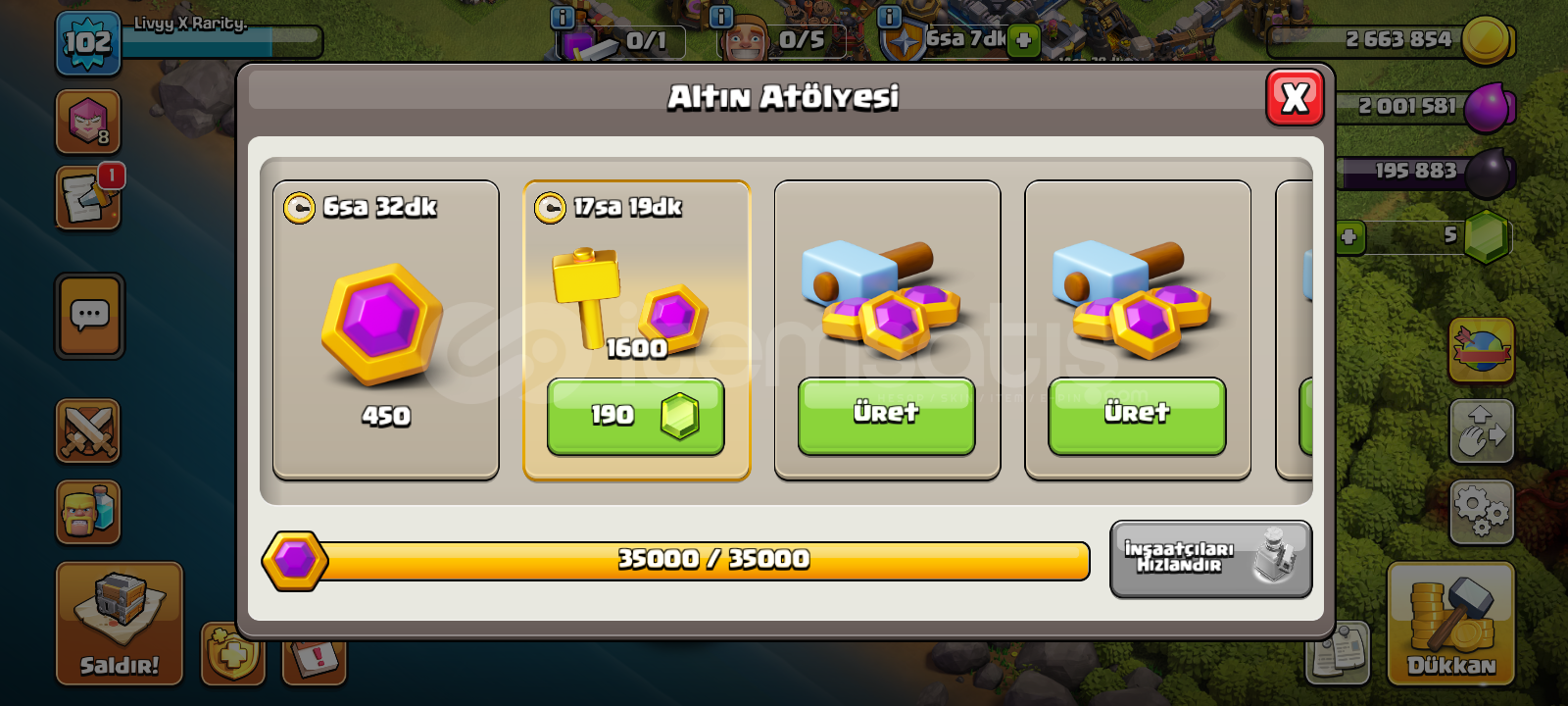Tap the Saldır! attack button
Image resolution: width=1568 pixels, height=706 pixels.
coord(120,625)
